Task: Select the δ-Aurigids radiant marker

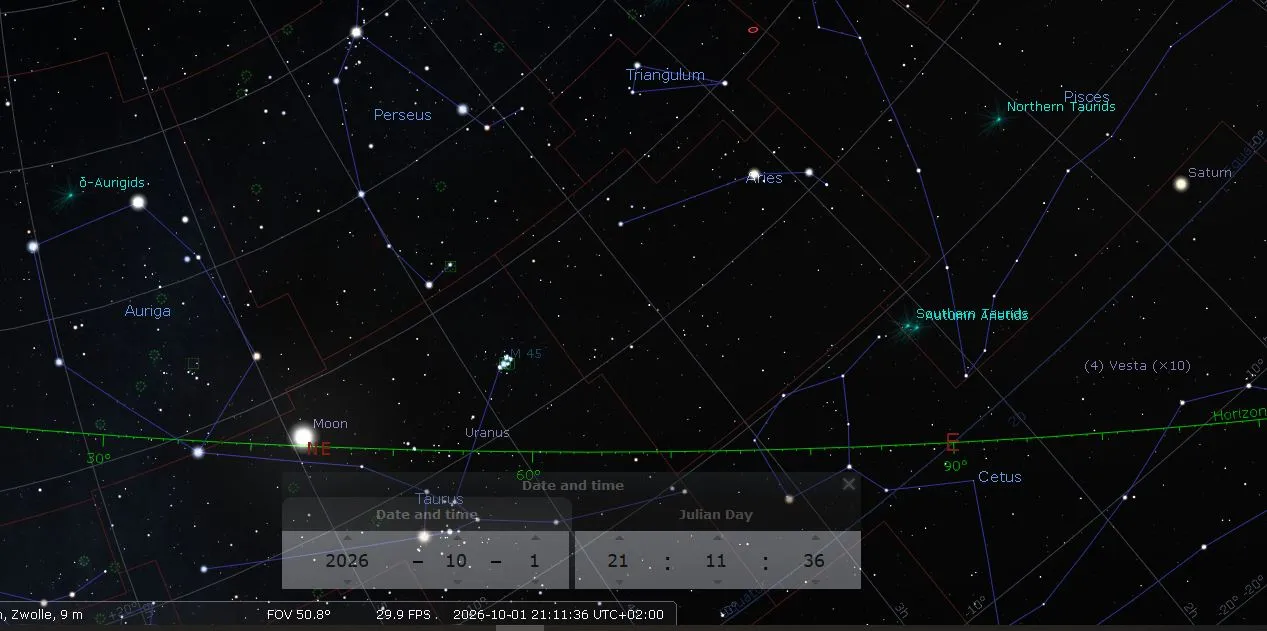Action: point(69,195)
